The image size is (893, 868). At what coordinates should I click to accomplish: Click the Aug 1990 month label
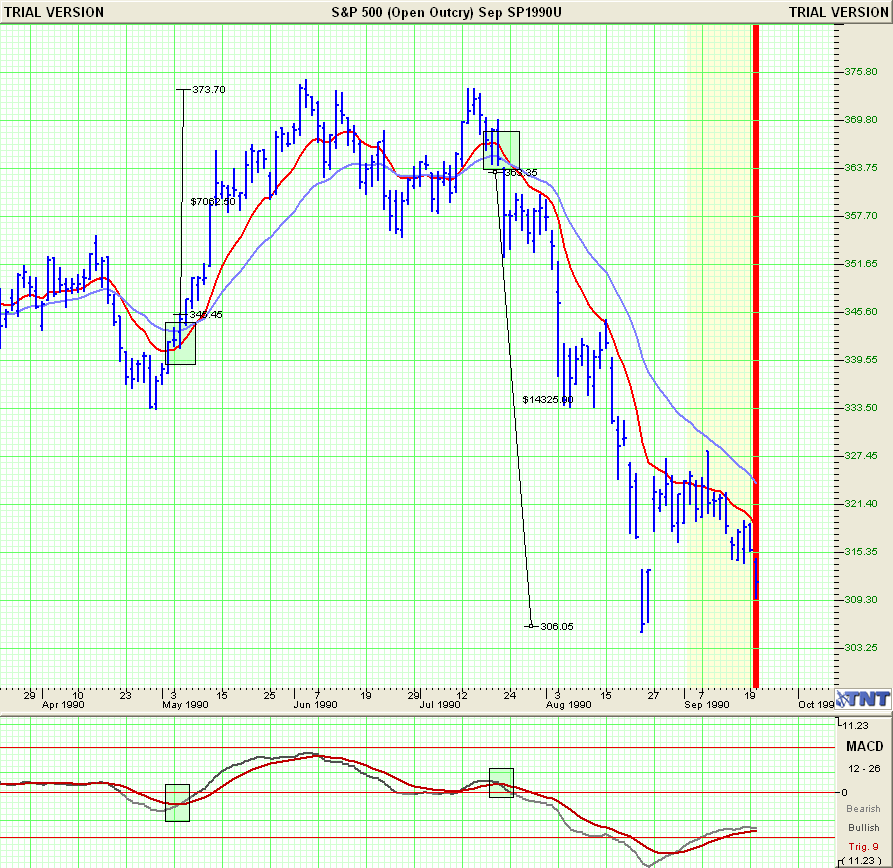click(568, 705)
